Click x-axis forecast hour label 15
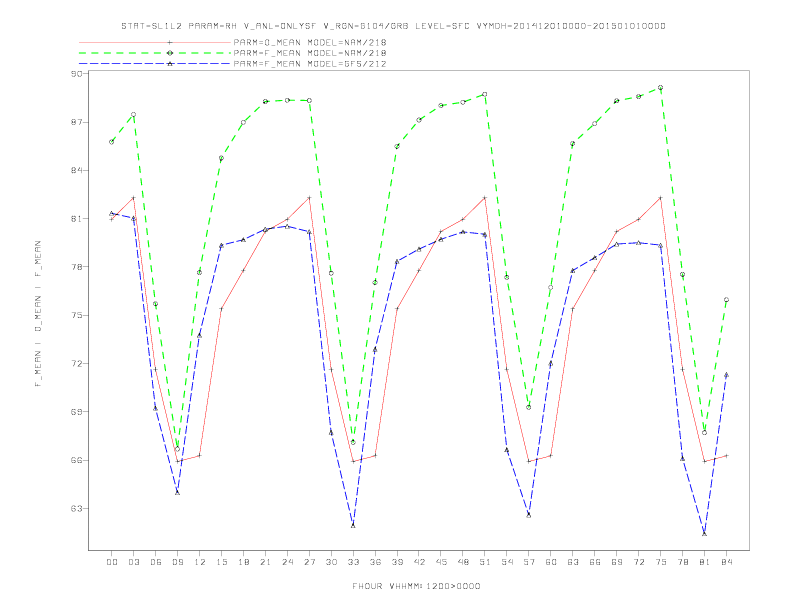 [x=221, y=562]
